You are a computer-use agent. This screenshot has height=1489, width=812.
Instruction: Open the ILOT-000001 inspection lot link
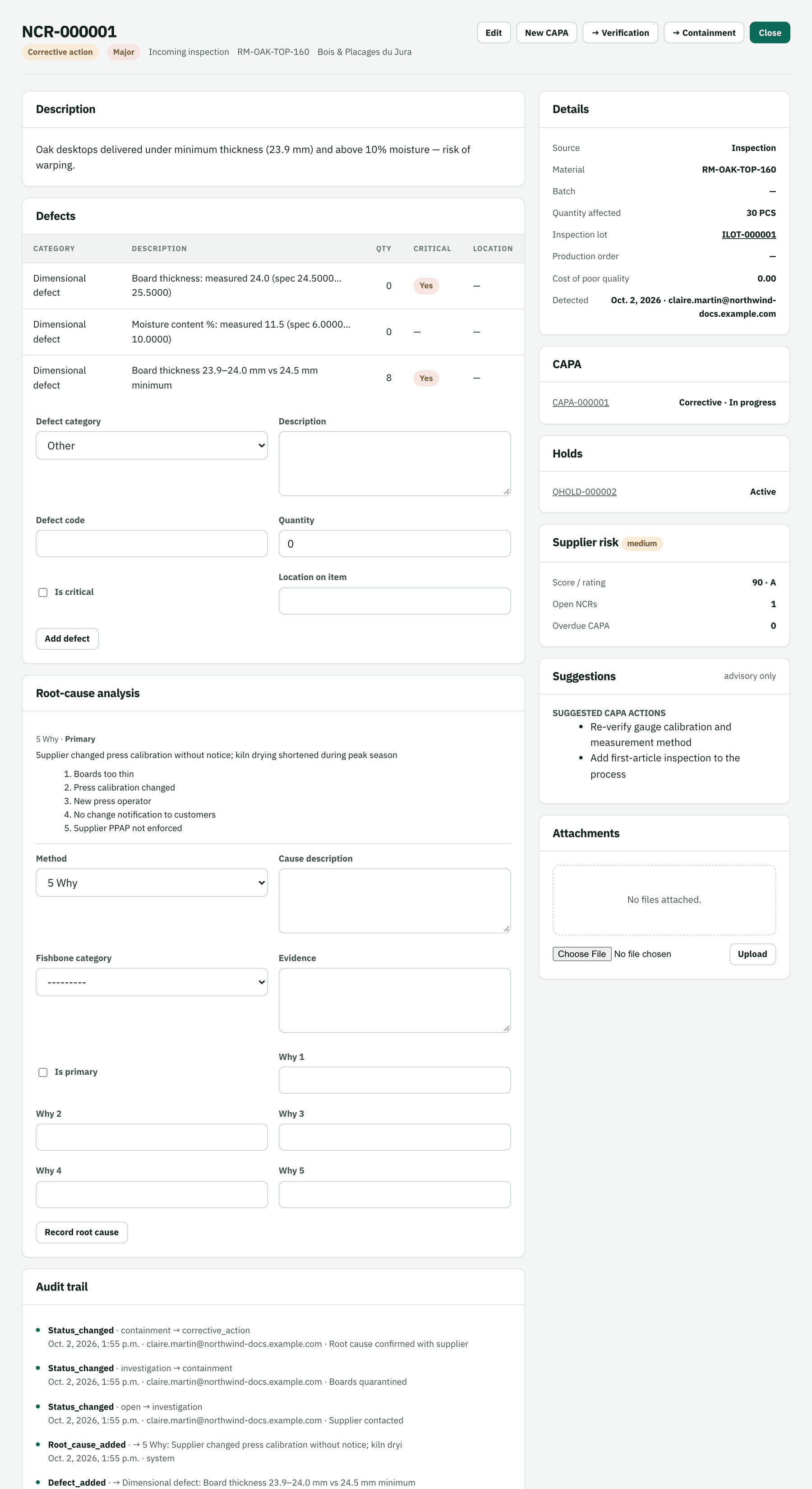(748, 235)
